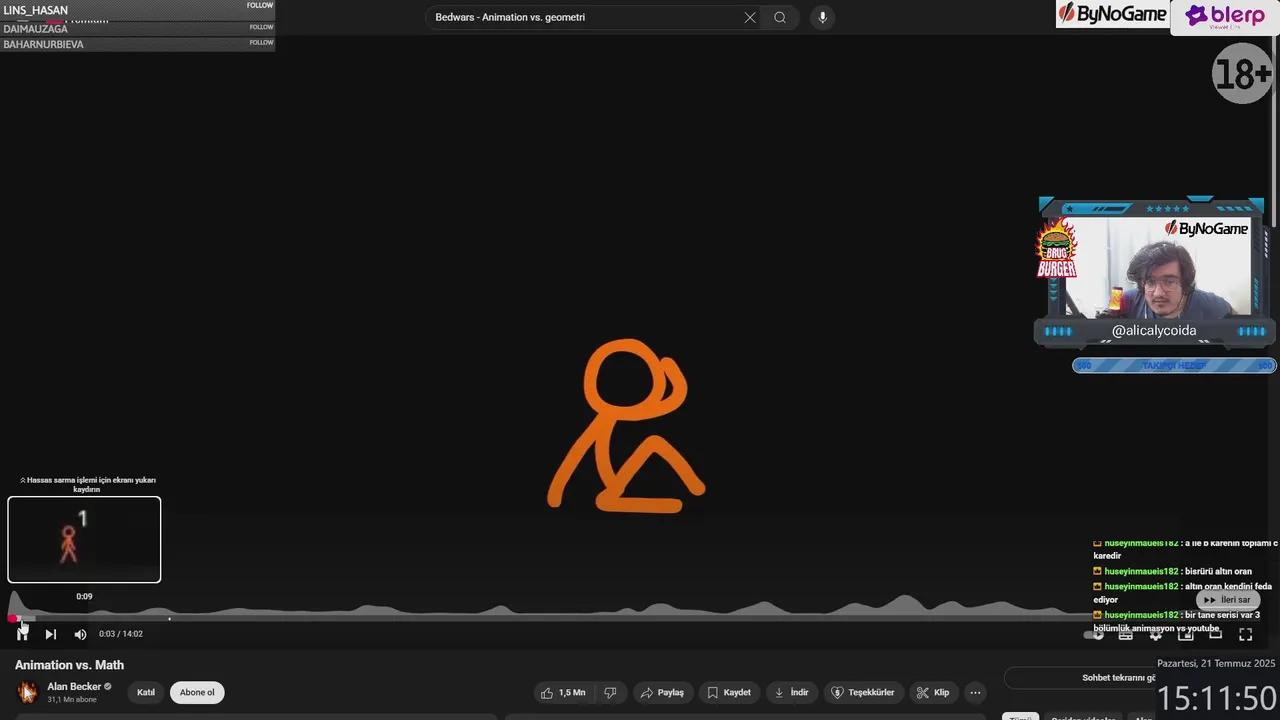Screen dimensions: 1280x720
Task: Click the Pazartesi, 21 Temmuz 2025 date
Action: point(1216,663)
